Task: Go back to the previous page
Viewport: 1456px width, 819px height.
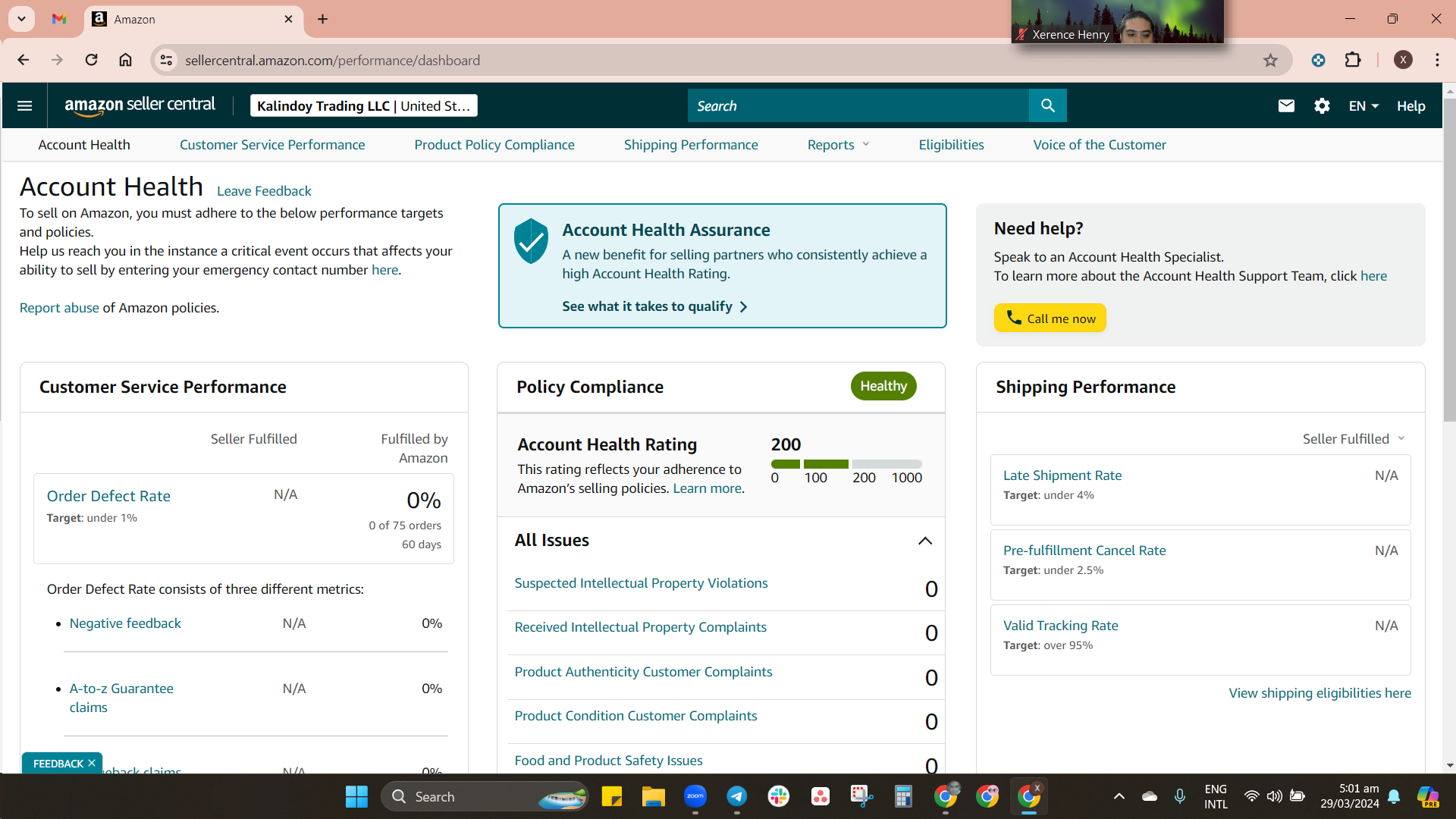Action: [24, 60]
